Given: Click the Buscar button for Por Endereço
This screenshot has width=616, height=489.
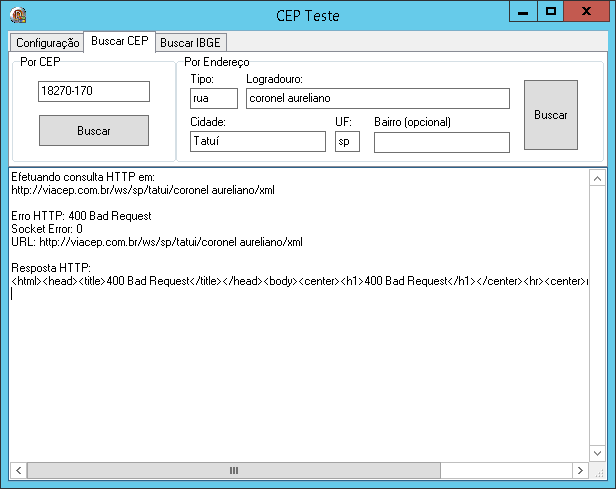Looking at the screenshot, I should point(551,115).
